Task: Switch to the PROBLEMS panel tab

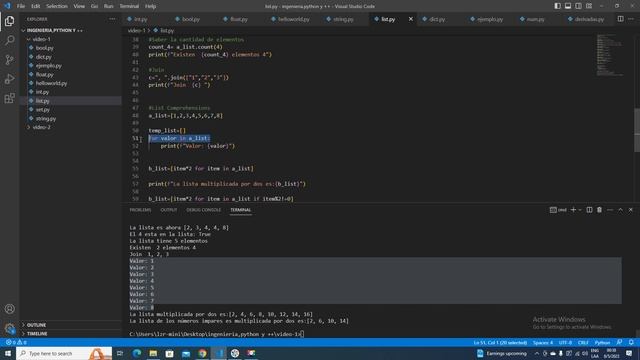Action: [140, 210]
